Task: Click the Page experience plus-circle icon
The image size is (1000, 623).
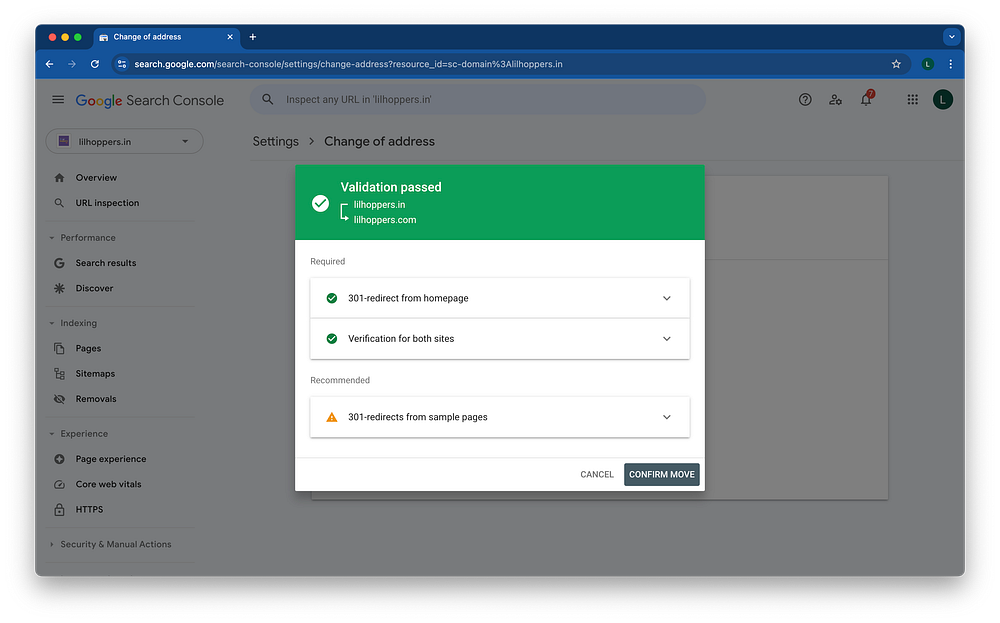Action: click(59, 459)
